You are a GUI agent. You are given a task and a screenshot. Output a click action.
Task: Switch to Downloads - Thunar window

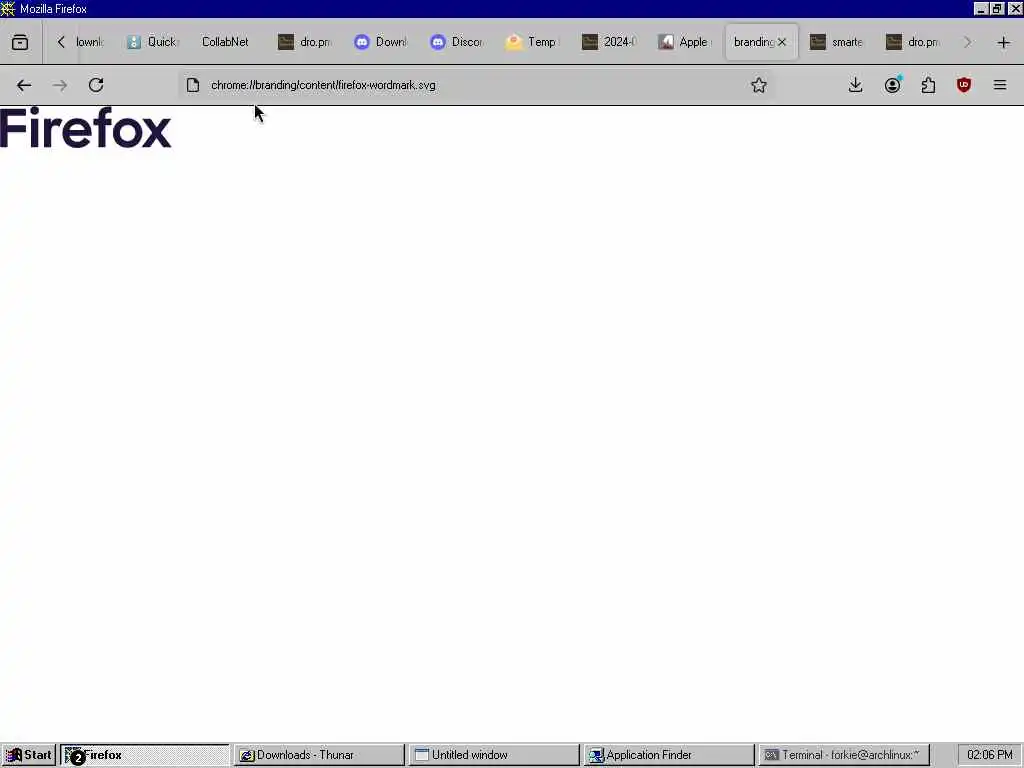[319, 755]
